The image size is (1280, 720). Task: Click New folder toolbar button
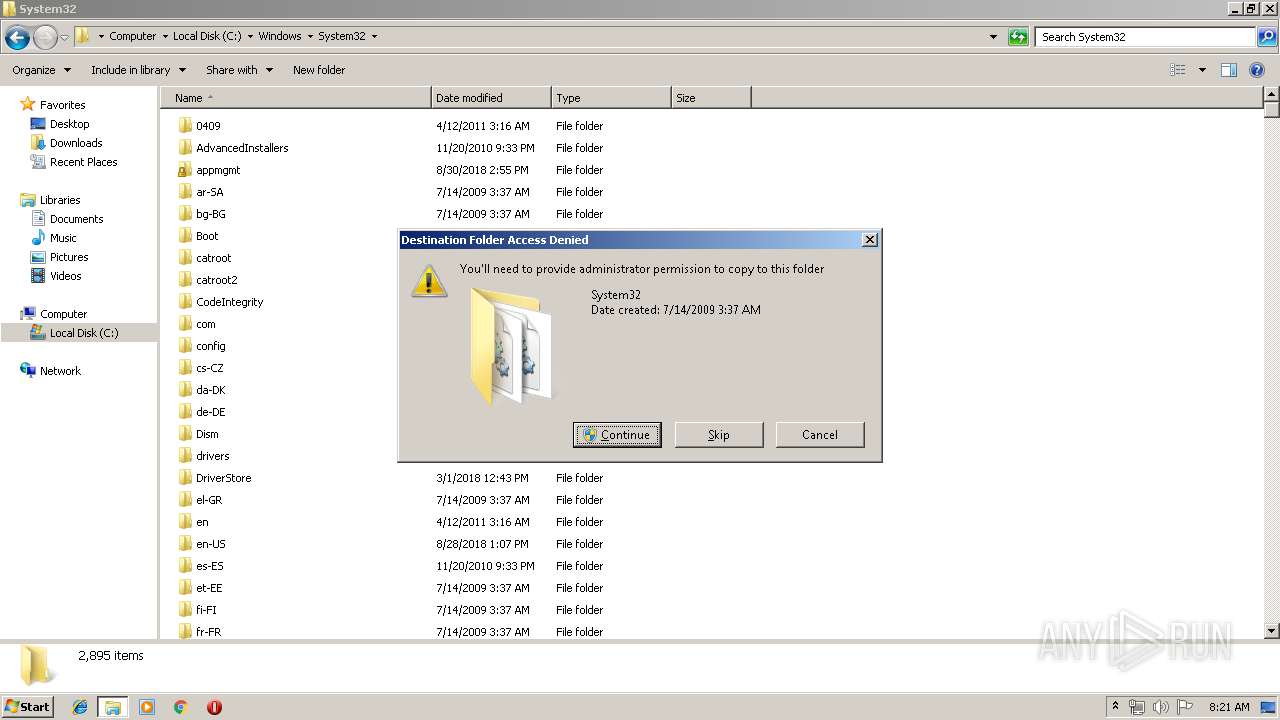pos(319,70)
